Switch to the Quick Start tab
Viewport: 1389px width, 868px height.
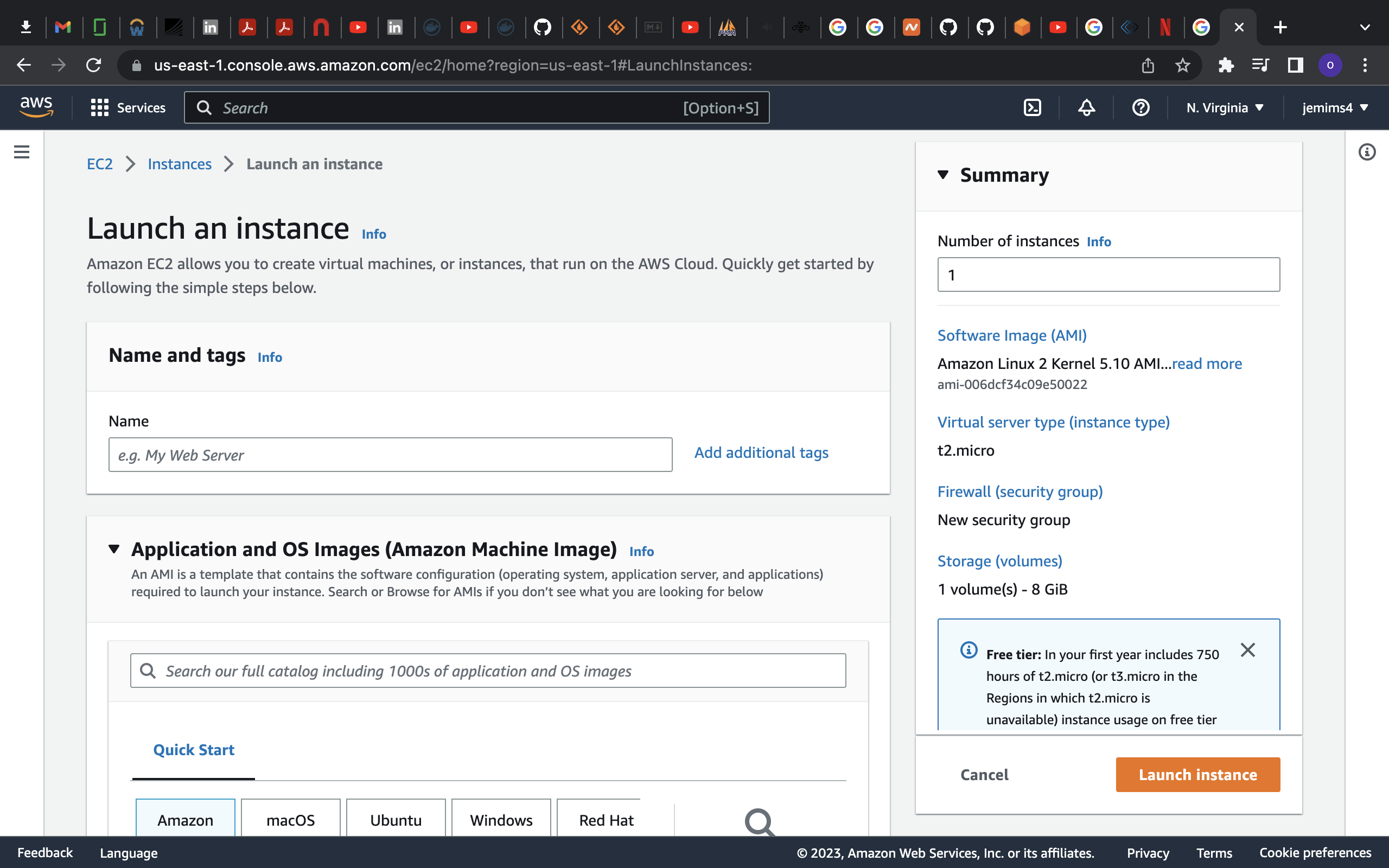(193, 749)
